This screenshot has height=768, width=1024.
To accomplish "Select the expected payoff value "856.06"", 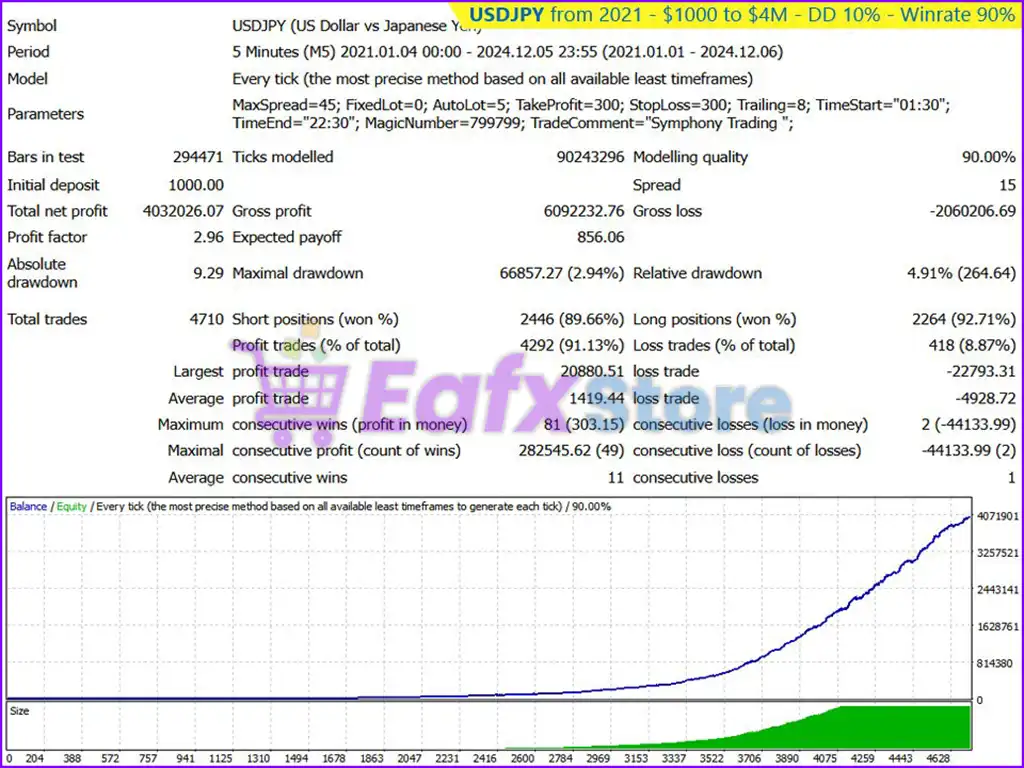I will (x=601, y=238).
